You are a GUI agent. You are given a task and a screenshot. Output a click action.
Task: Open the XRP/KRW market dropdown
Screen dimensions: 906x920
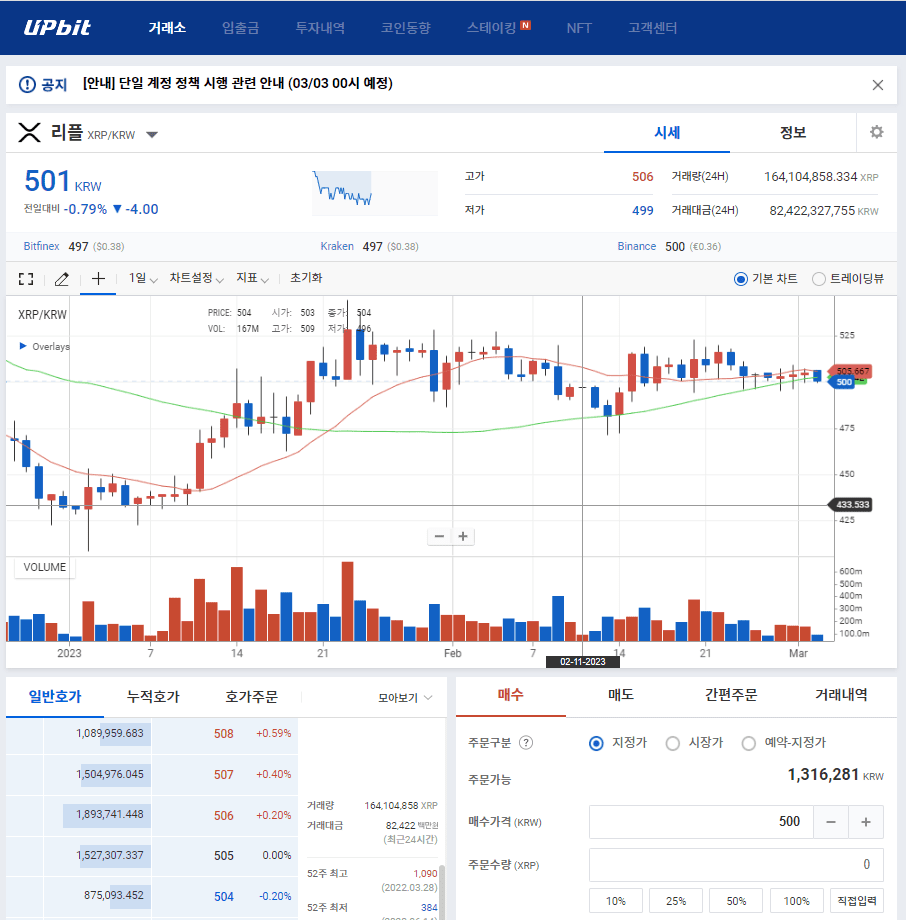tap(152, 135)
